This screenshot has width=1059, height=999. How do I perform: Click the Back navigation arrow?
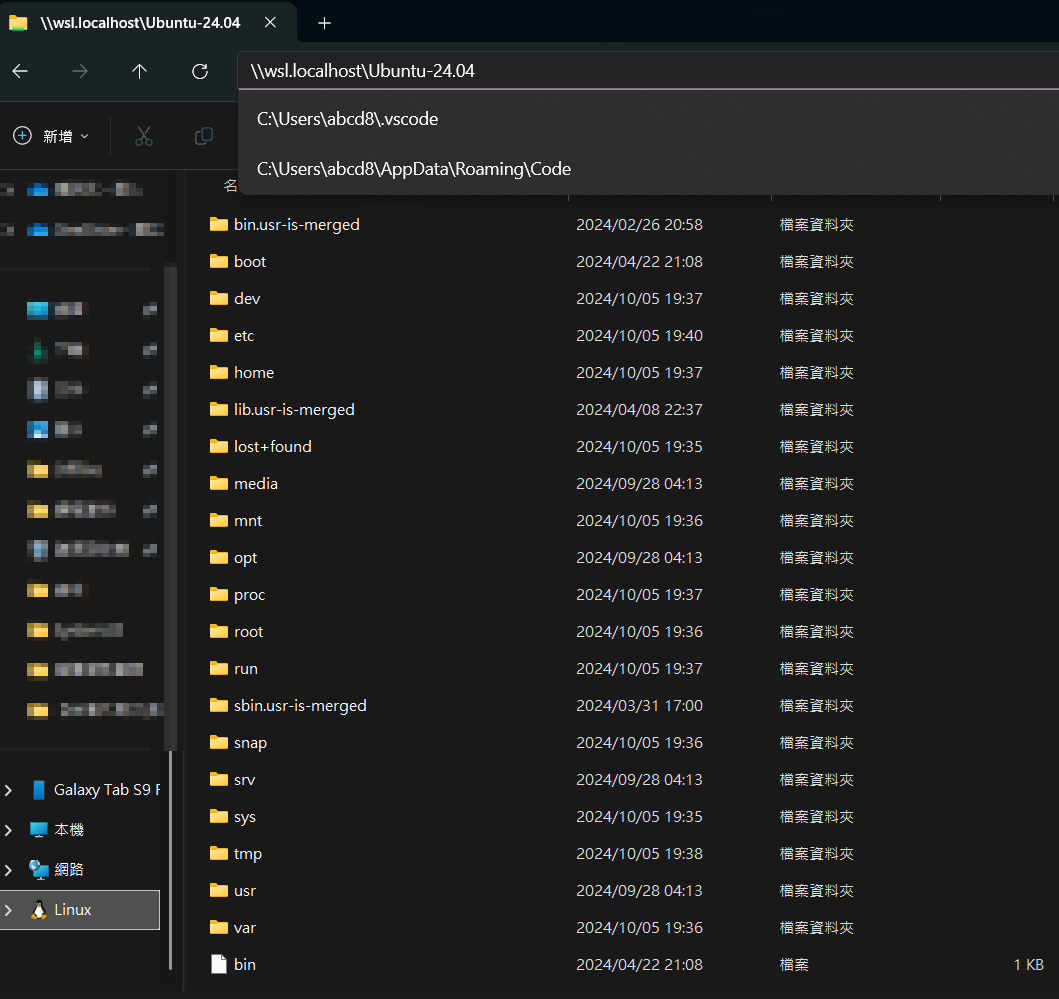point(20,71)
